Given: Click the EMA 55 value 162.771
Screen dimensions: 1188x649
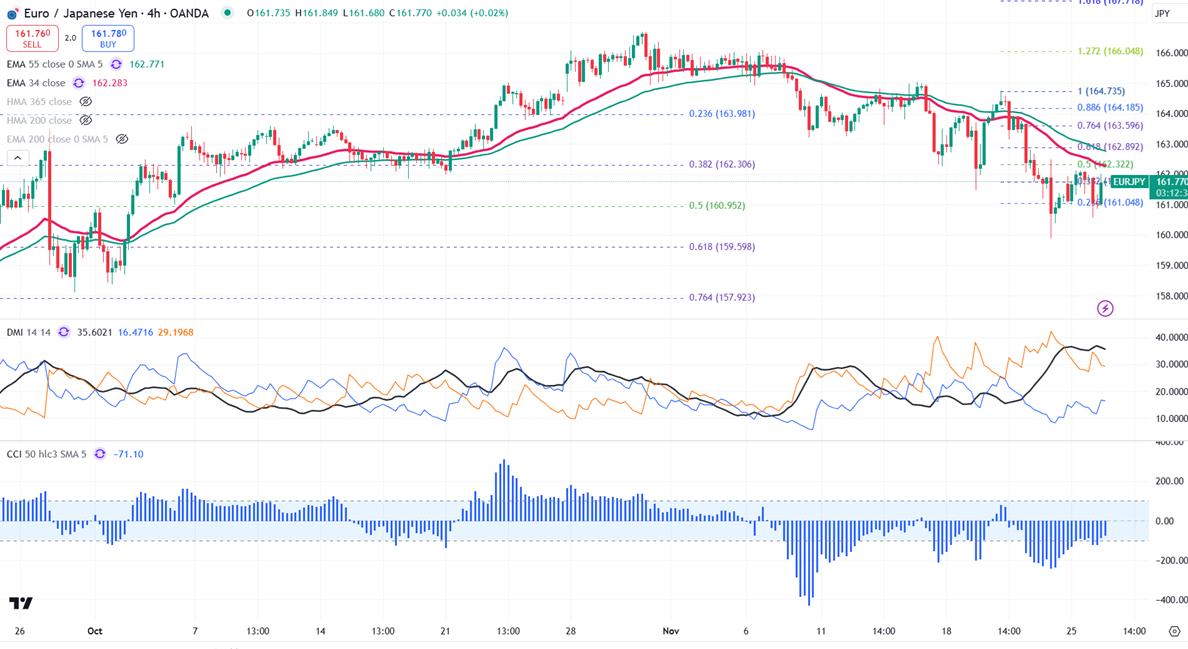Looking at the screenshot, I should click(149, 64).
